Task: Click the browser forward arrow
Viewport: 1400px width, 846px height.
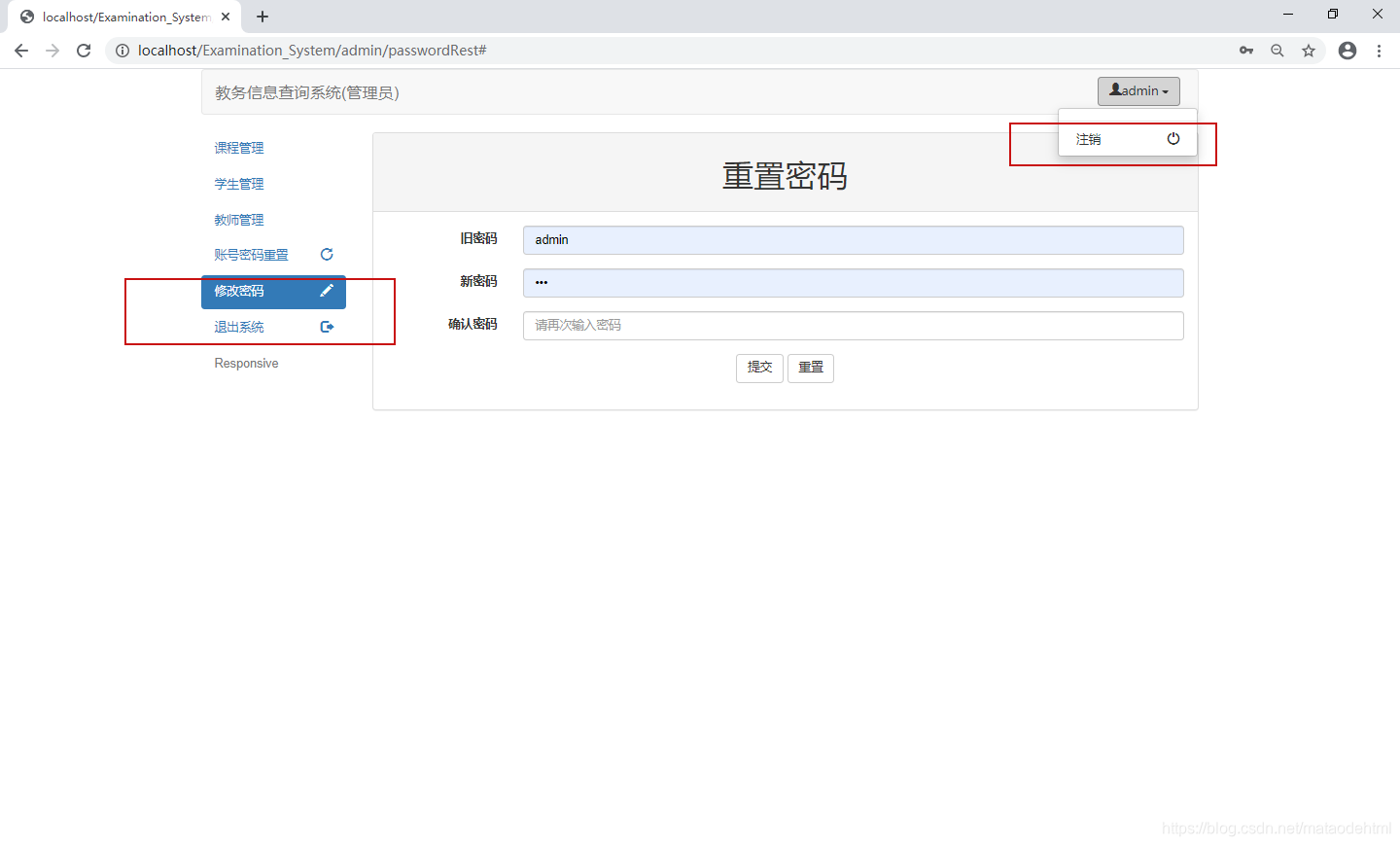Action: [x=52, y=51]
